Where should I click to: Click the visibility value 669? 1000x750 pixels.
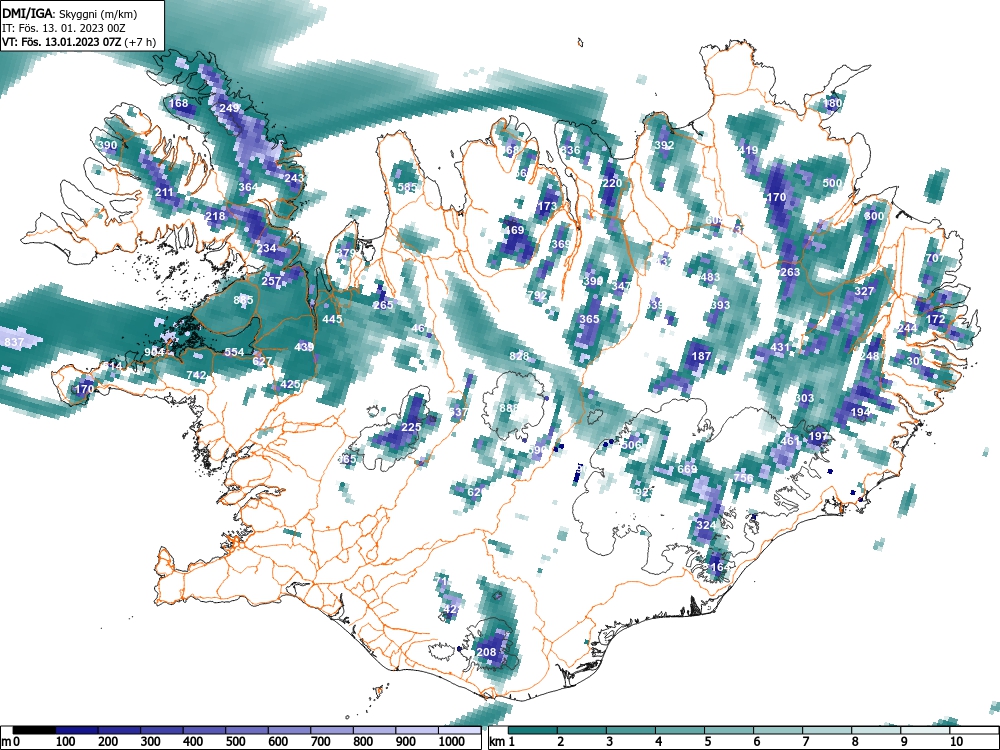[688, 469]
